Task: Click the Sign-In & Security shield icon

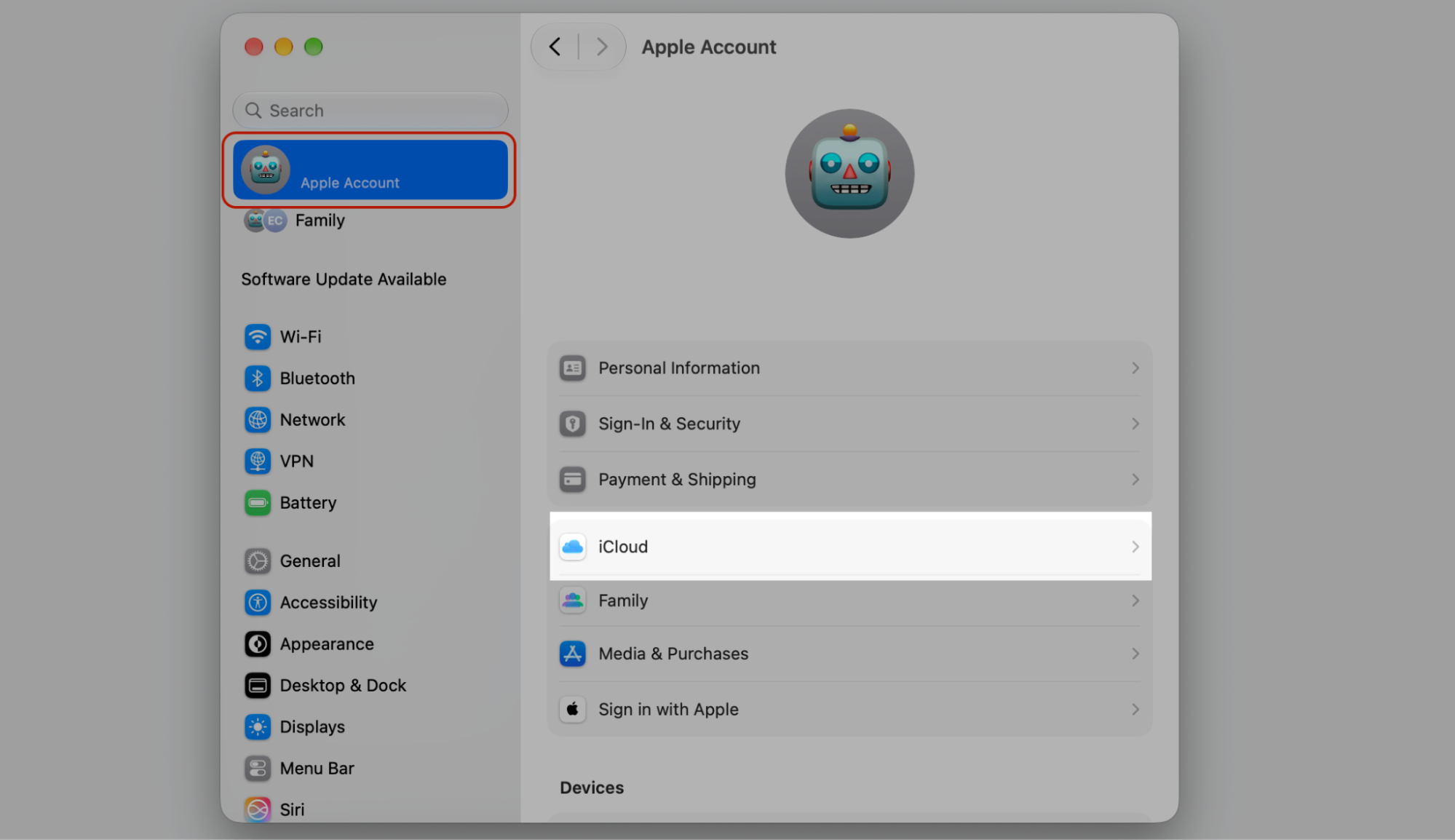Action: (573, 424)
